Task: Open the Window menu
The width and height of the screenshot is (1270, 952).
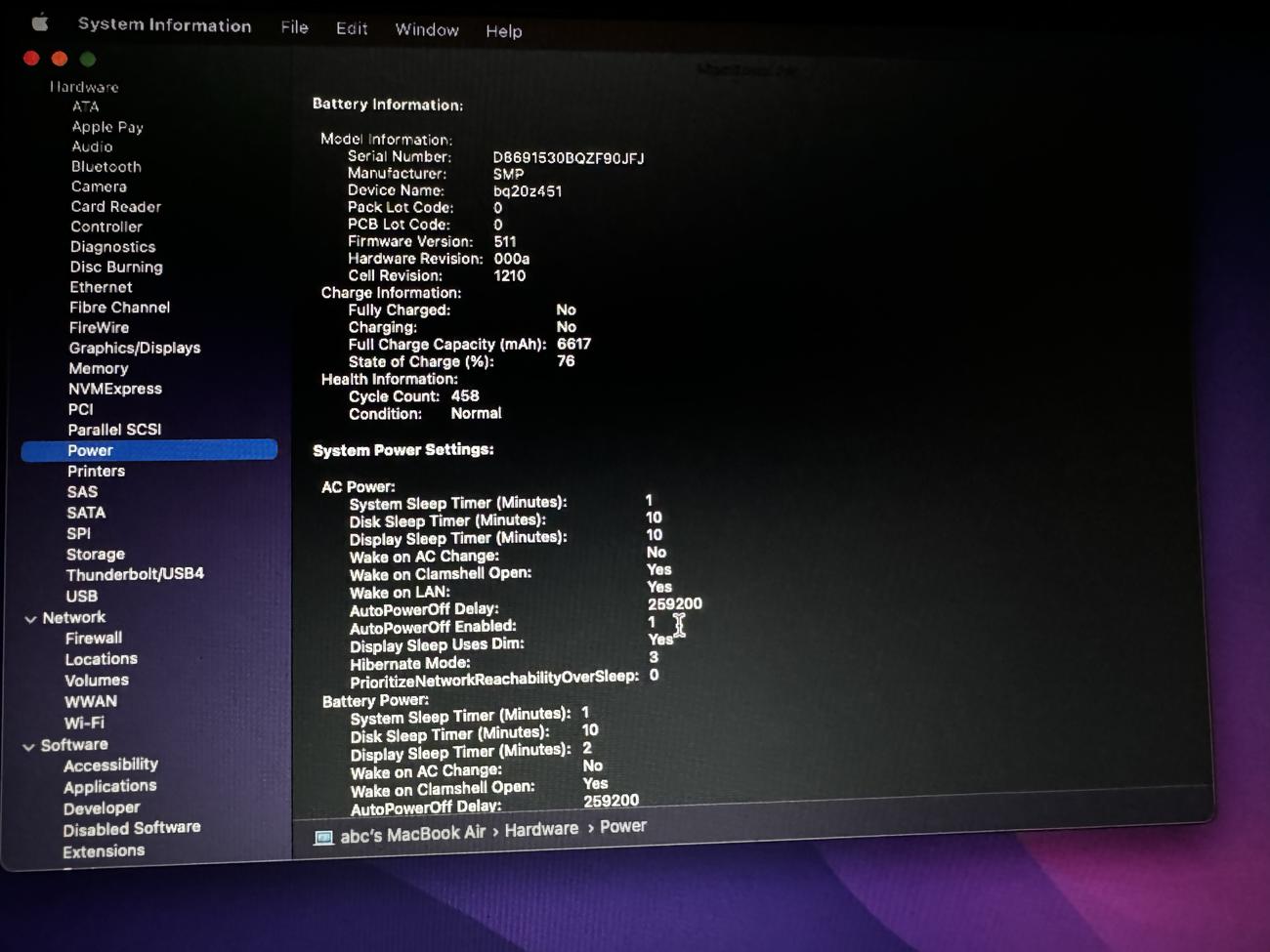Action: pyautogui.click(x=427, y=29)
